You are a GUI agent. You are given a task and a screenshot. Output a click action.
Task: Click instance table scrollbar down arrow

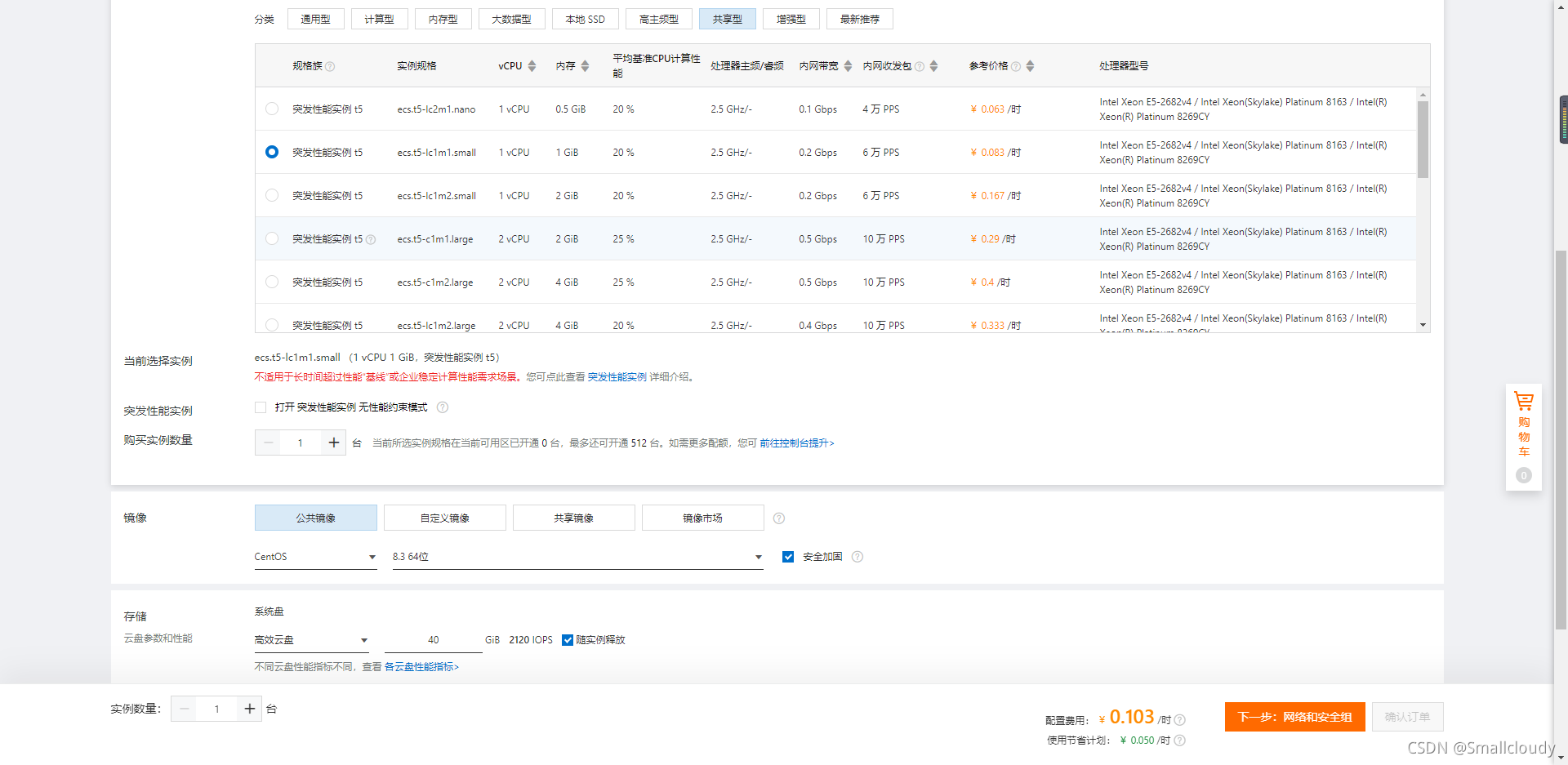[1423, 325]
